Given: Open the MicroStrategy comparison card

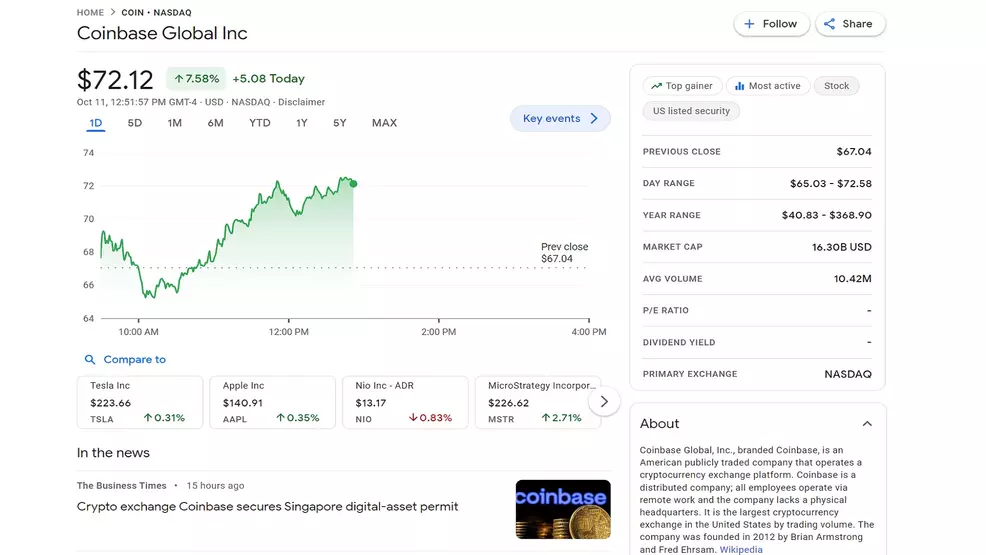Looking at the screenshot, I should tap(538, 402).
